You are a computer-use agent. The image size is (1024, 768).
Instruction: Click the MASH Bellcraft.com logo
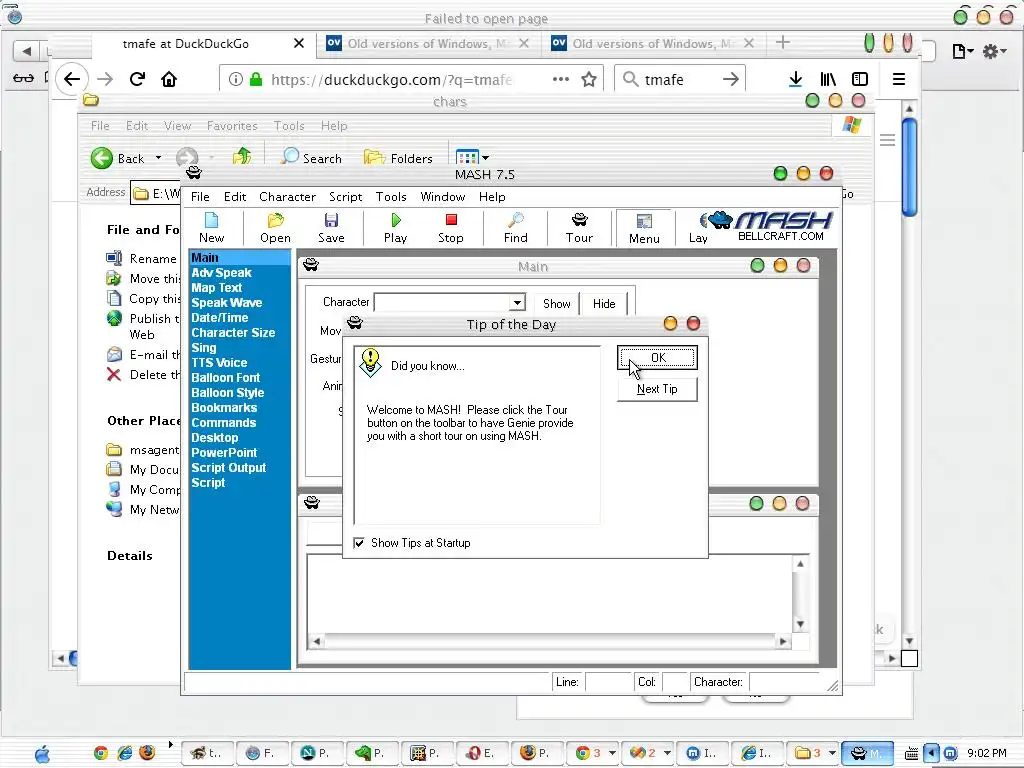(x=773, y=226)
